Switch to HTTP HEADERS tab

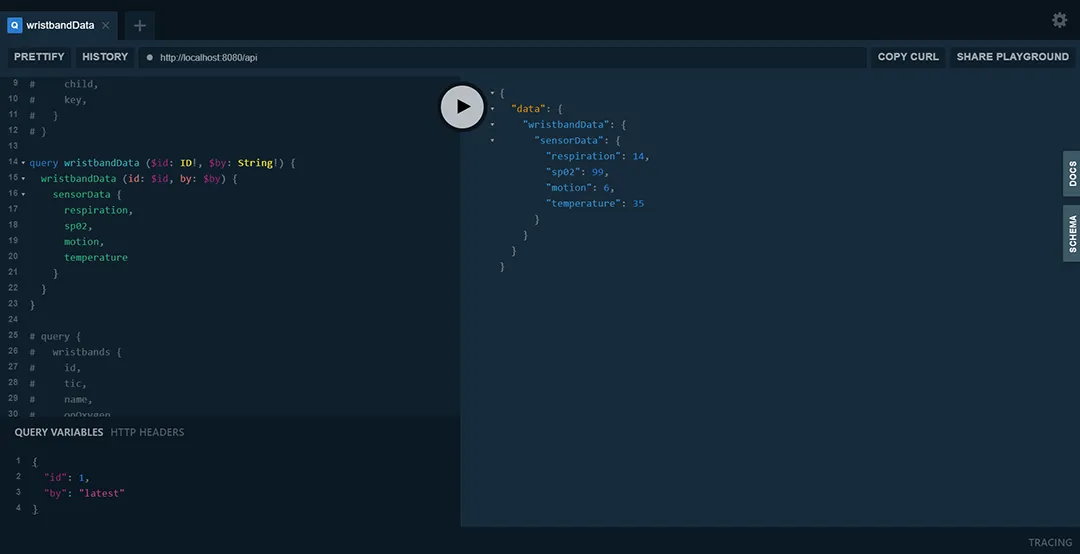[147, 432]
